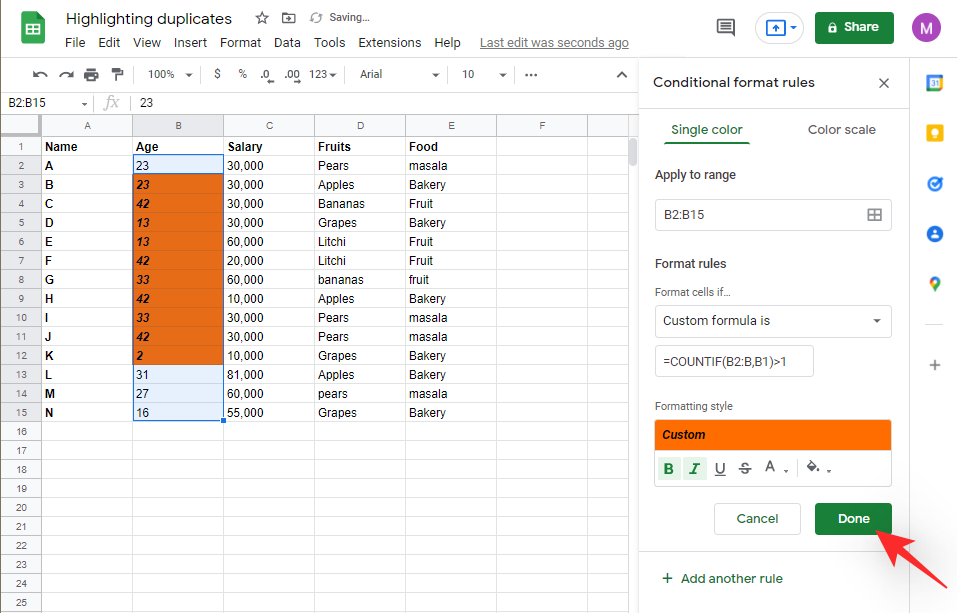Click the COUNTIF formula input field
This screenshot has height=613, width=957.
[734, 361]
